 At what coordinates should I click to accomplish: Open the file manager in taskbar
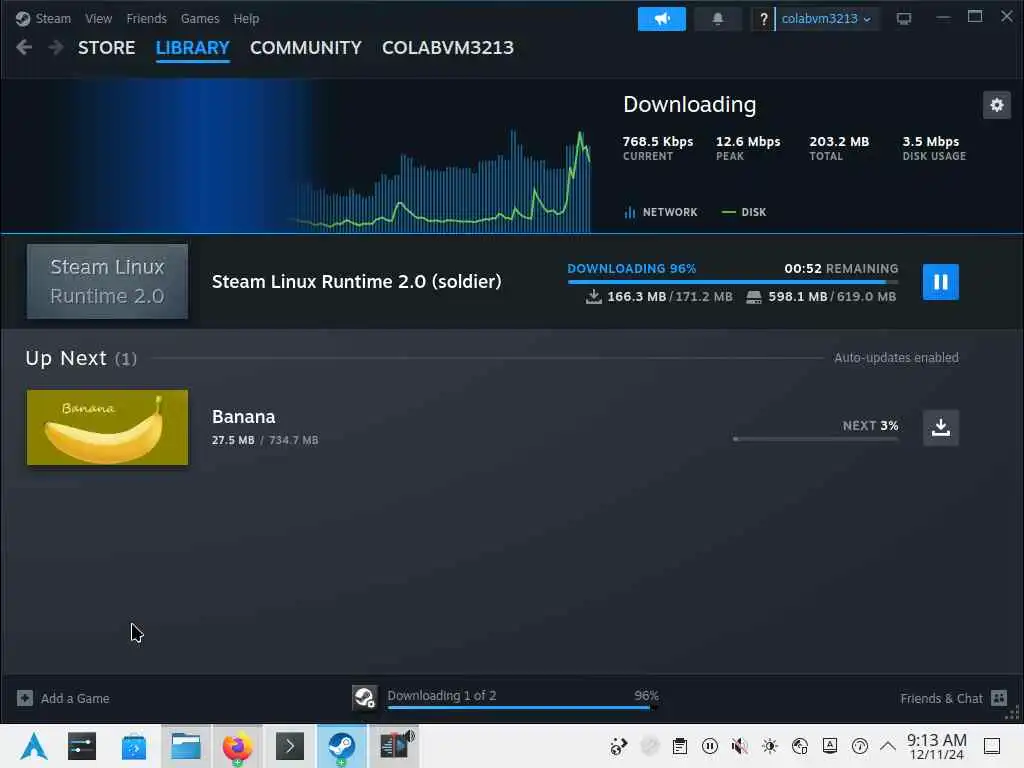pos(186,746)
